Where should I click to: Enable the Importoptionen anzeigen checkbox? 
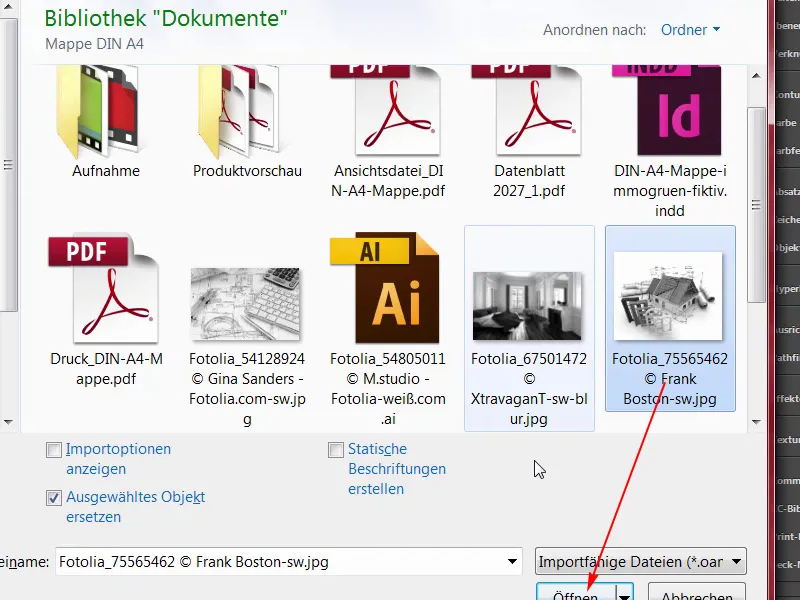coord(54,450)
